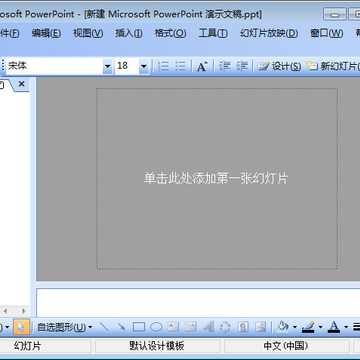Click 中文(中国) language in status bar

coord(286,346)
